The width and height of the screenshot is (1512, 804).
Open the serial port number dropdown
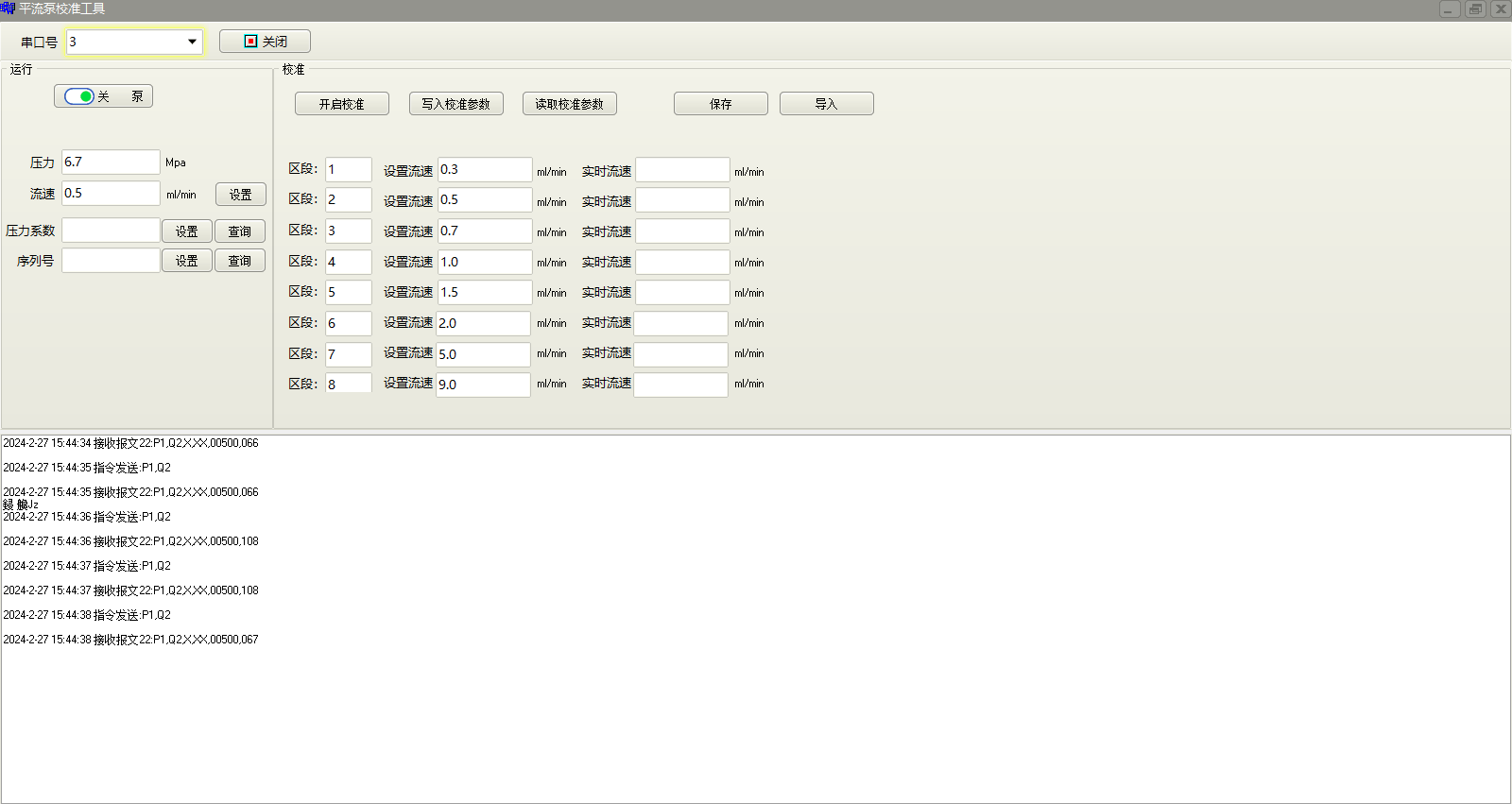pos(192,42)
